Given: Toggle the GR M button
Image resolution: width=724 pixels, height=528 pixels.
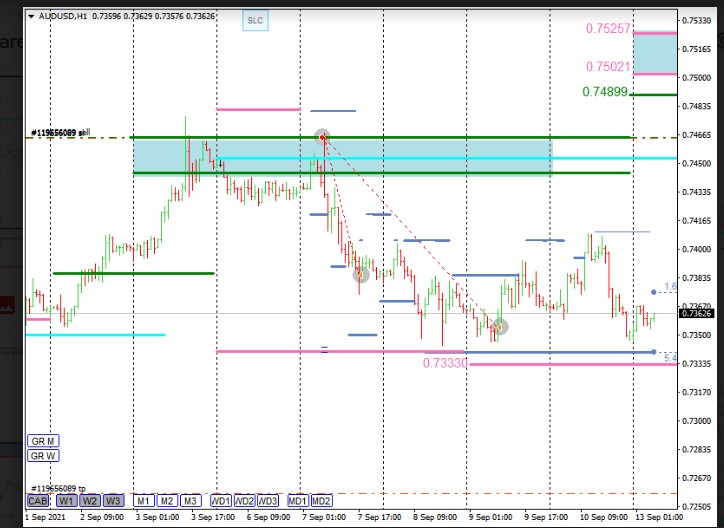Looking at the screenshot, I should [43, 440].
